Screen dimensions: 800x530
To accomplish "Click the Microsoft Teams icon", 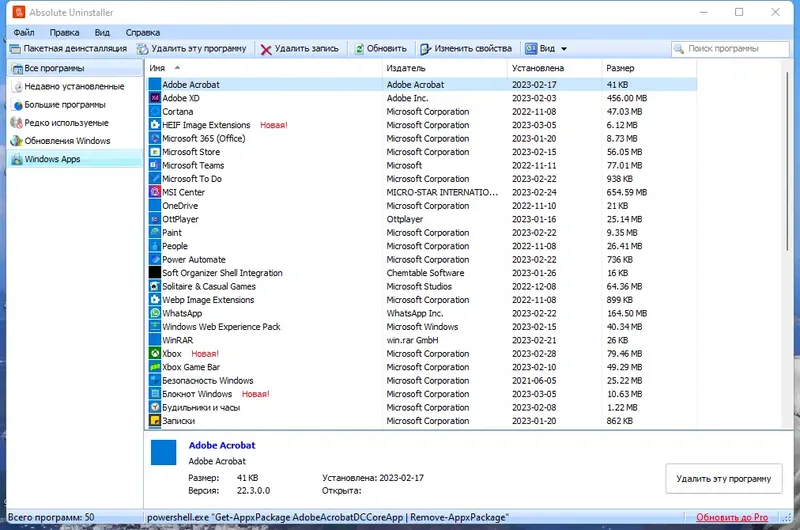I will pos(155,165).
